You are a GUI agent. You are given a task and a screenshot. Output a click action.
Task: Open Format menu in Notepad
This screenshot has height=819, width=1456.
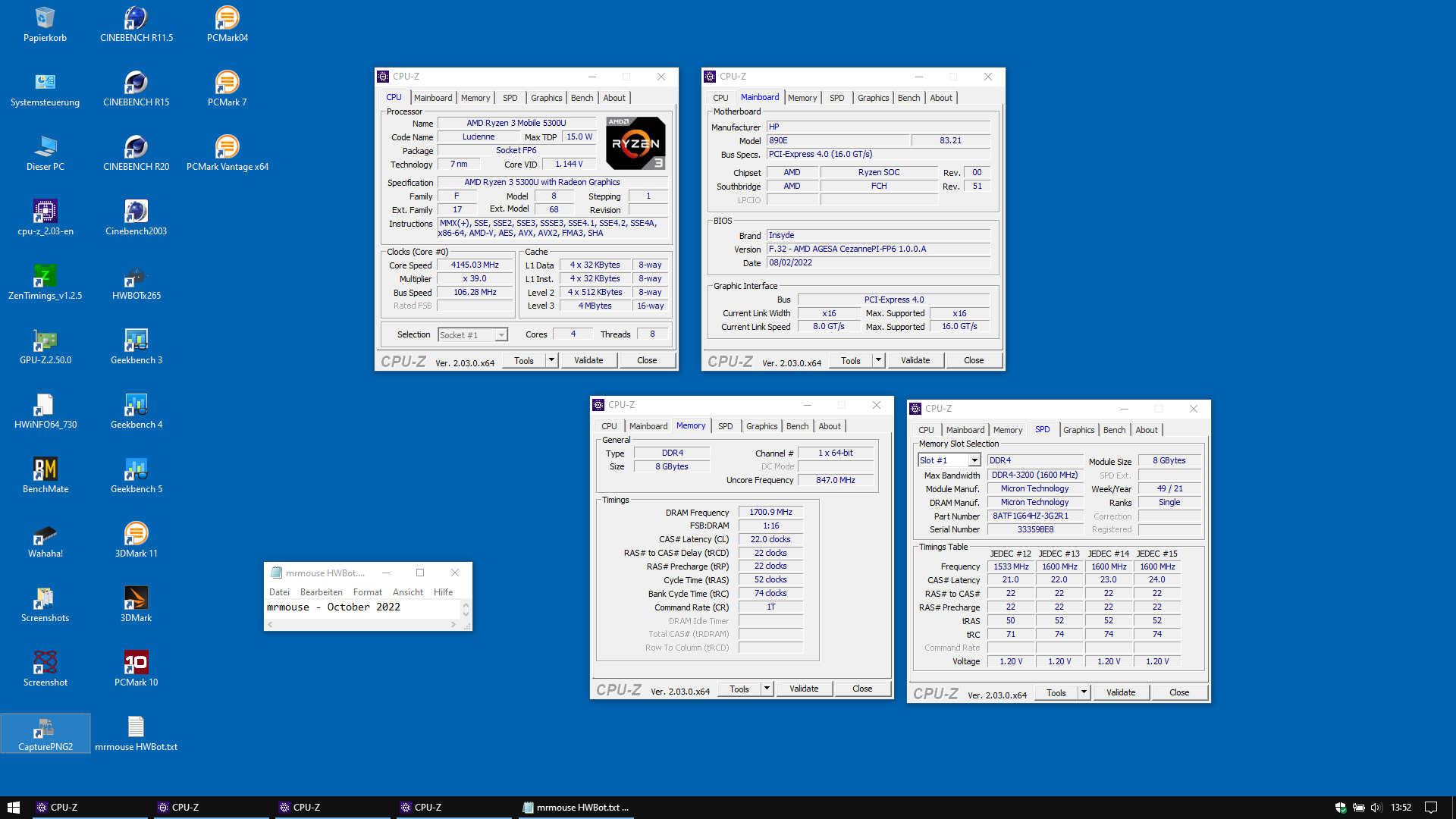click(x=367, y=592)
